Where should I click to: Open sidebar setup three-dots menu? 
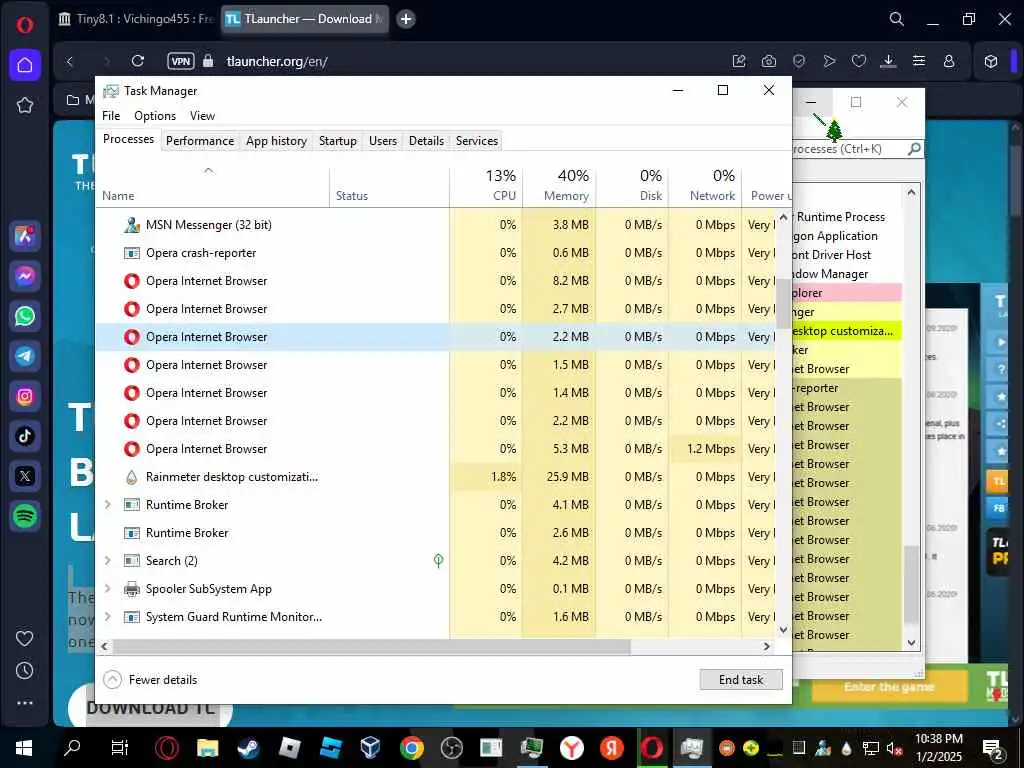tap(25, 703)
